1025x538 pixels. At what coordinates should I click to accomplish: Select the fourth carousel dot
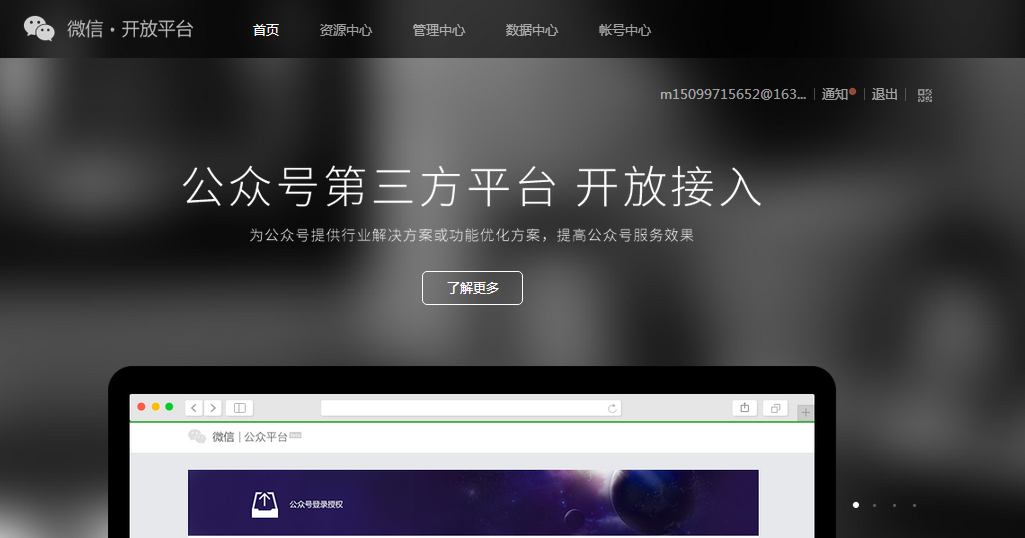pyautogui.click(x=914, y=505)
